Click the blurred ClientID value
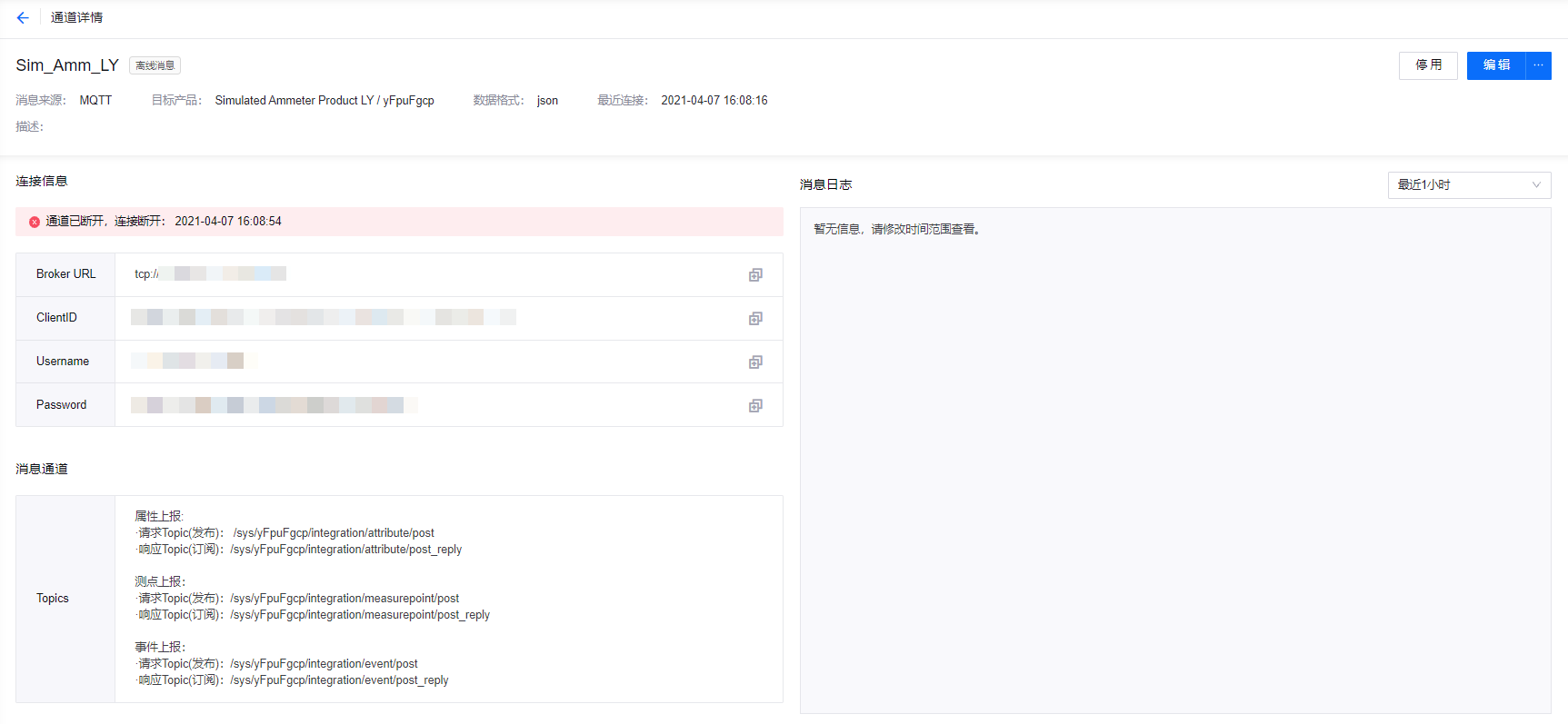 (x=324, y=317)
